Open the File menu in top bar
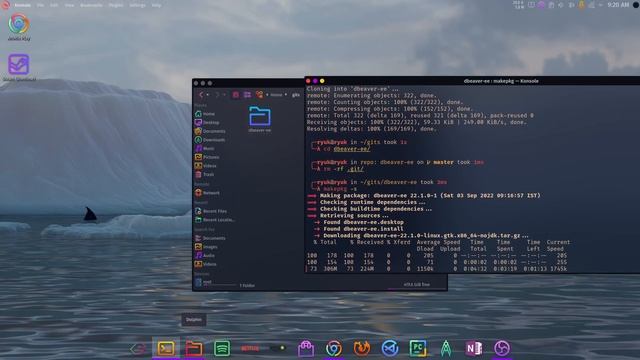The image size is (640, 360). tap(40, 5)
